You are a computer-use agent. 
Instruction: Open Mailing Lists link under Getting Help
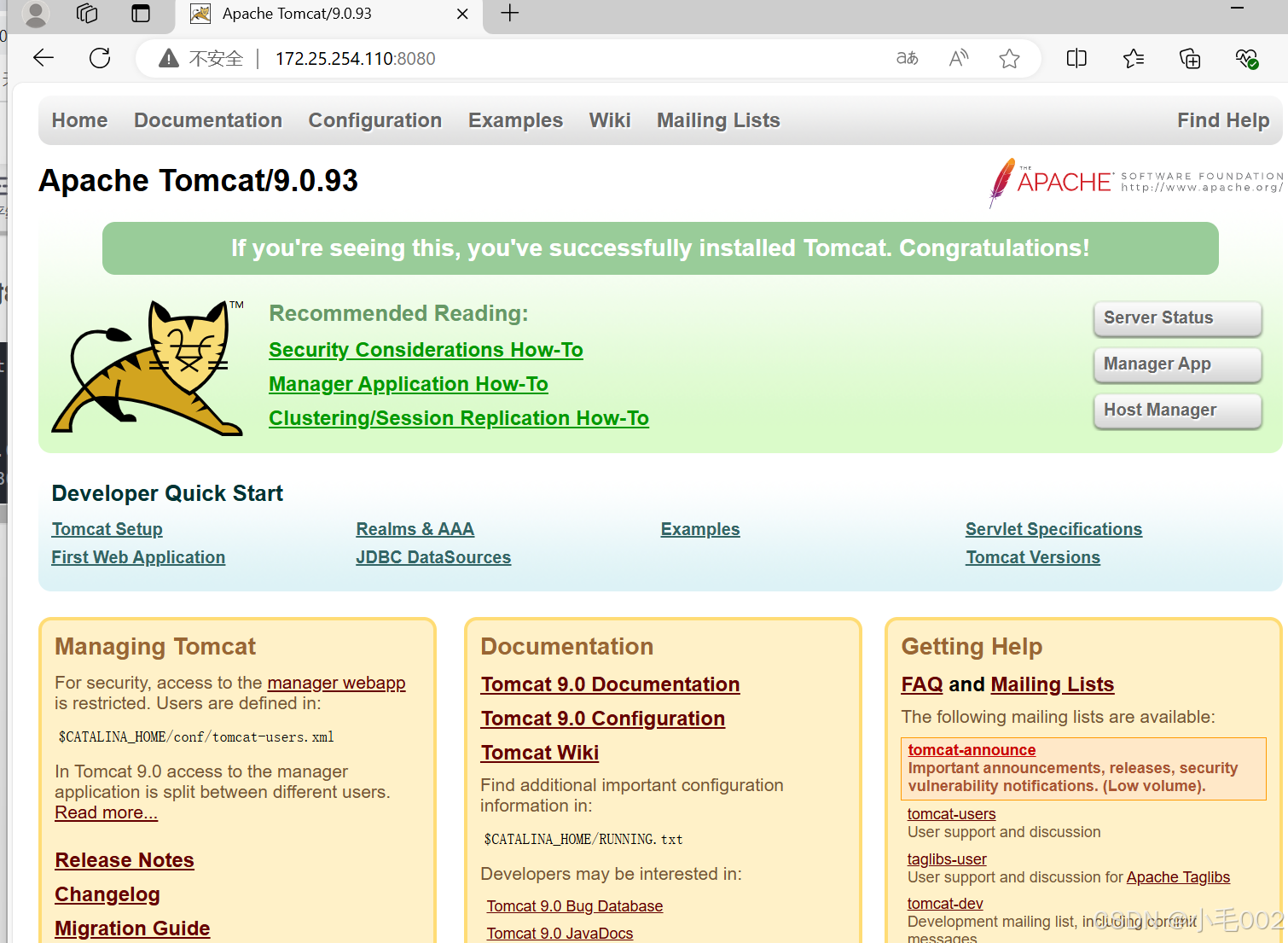tap(1053, 684)
